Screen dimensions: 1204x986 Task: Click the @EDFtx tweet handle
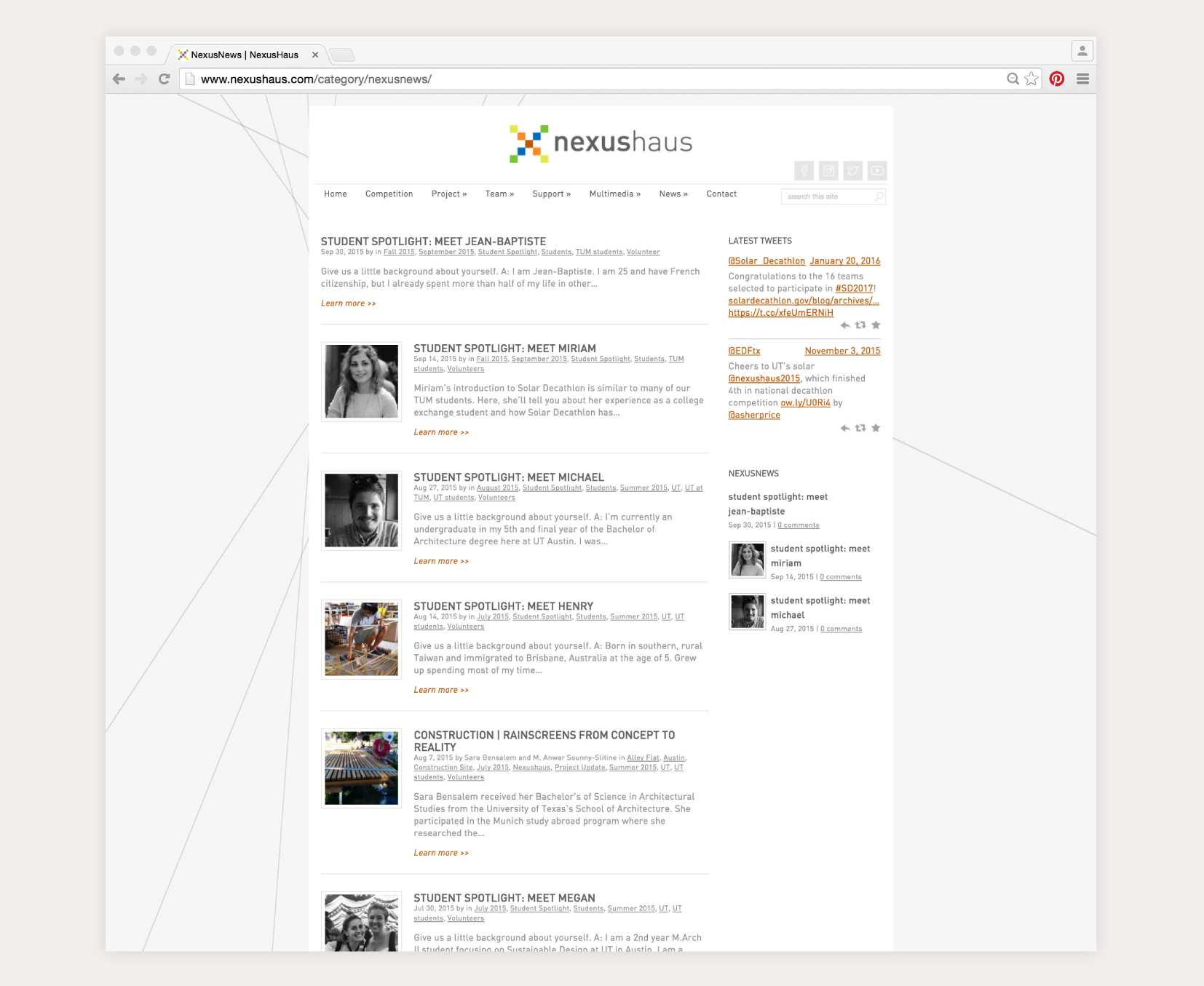click(744, 351)
